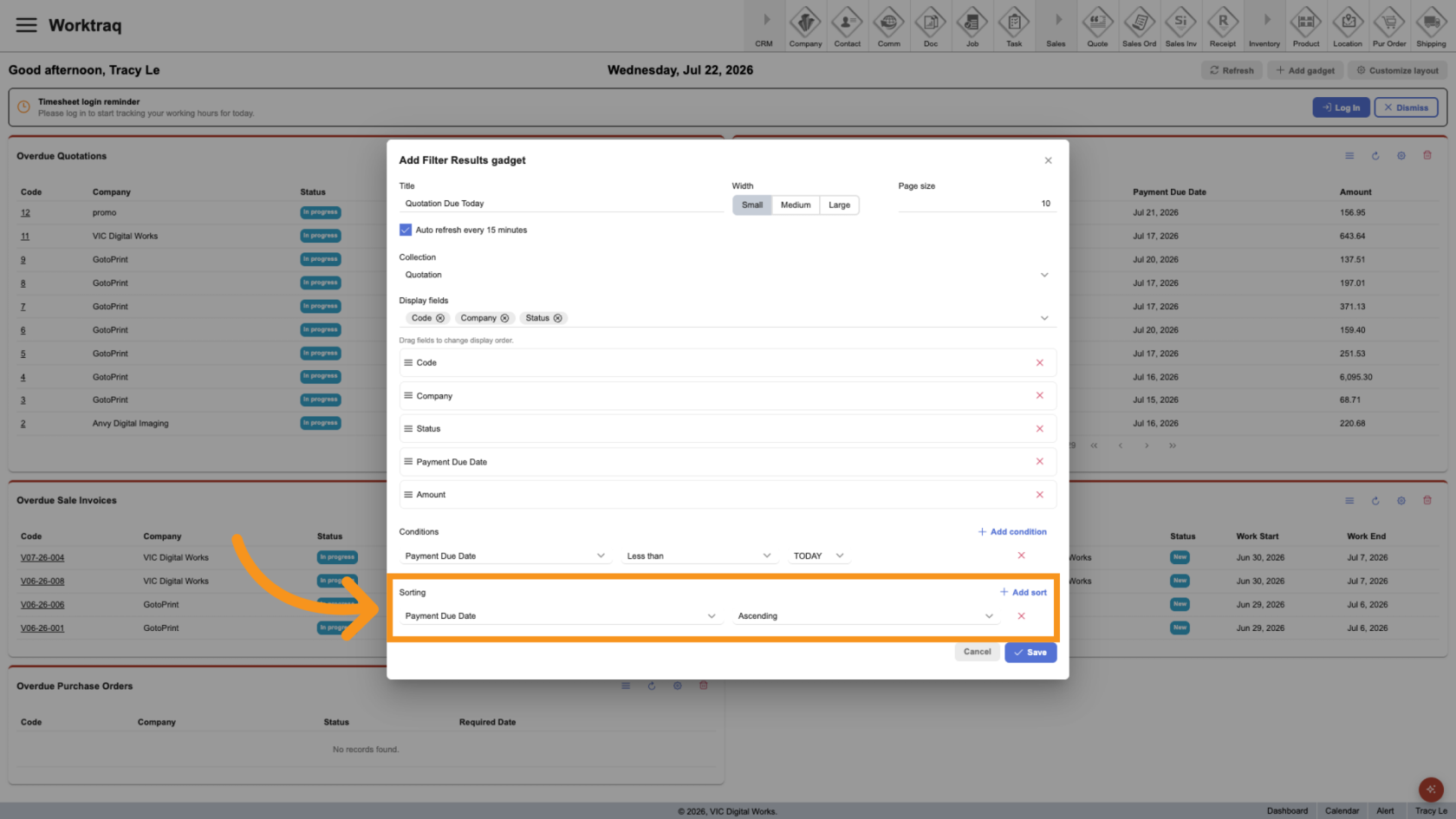The height and width of the screenshot is (819, 1456).
Task: Expand the Sales toolbar group
Action: 1056,26
